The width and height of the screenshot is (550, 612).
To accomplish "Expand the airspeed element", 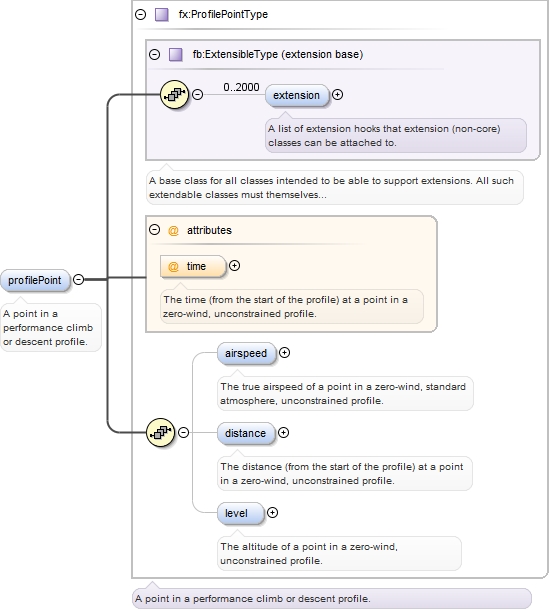I will click(x=284, y=353).
